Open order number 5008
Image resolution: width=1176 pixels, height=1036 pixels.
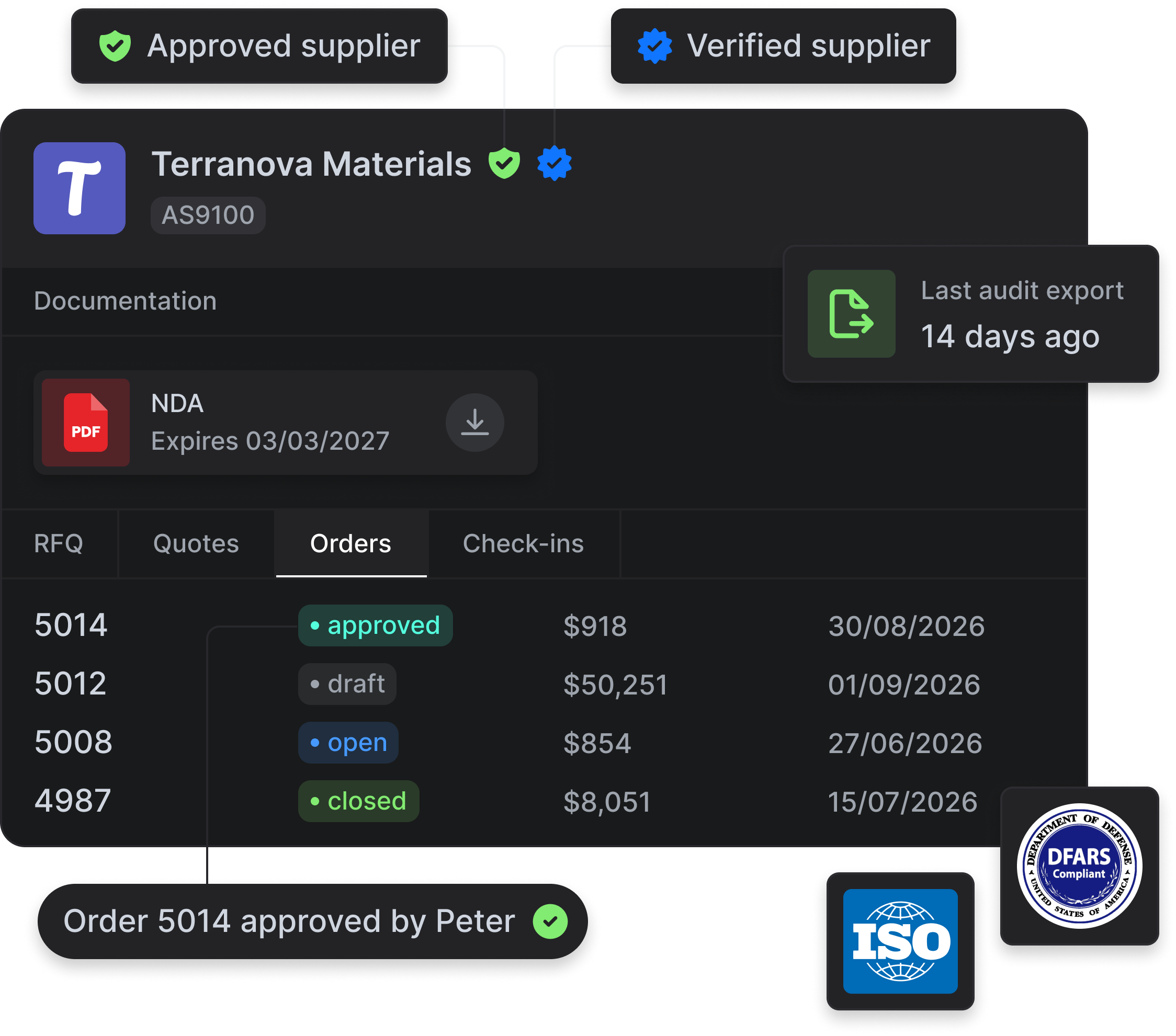pyautogui.click(x=73, y=742)
